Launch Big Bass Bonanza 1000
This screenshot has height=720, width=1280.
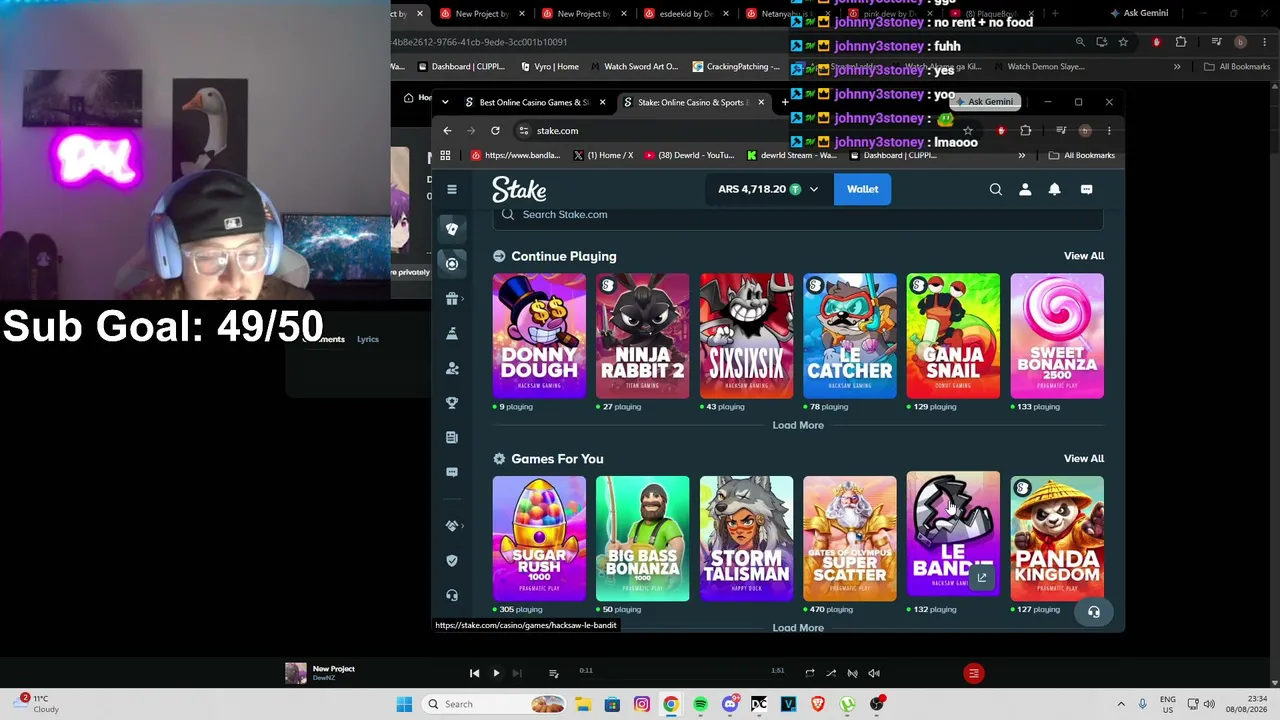click(x=642, y=538)
